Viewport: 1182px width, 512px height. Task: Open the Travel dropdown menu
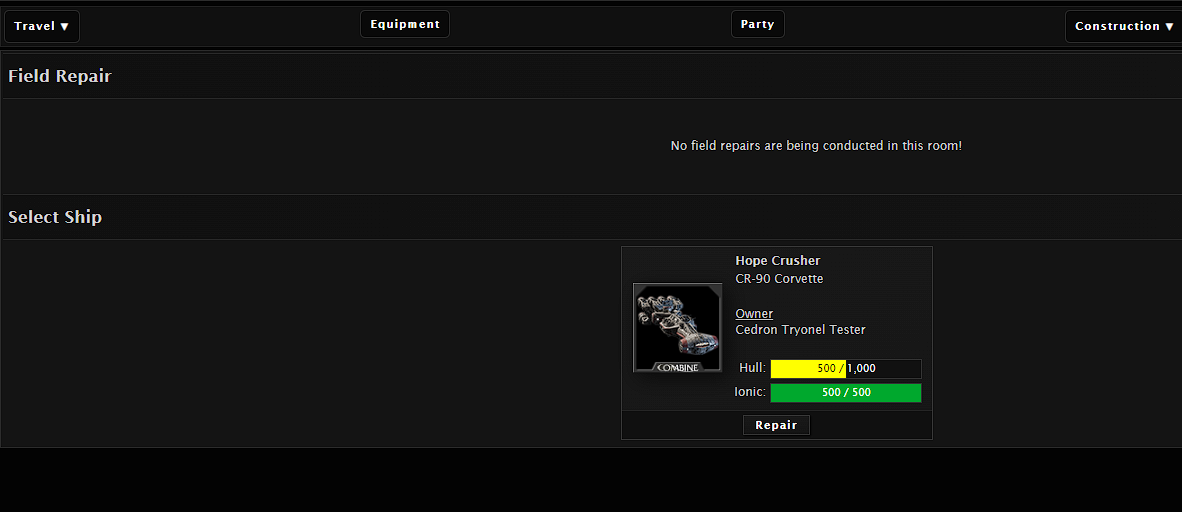point(41,26)
